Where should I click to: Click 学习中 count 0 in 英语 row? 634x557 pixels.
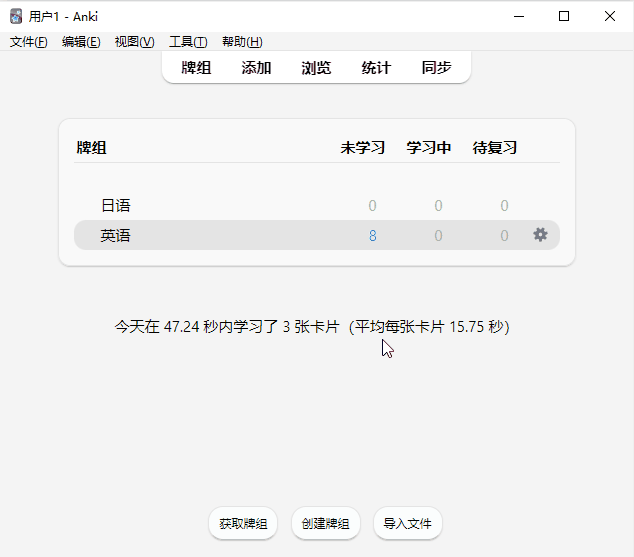pos(438,235)
